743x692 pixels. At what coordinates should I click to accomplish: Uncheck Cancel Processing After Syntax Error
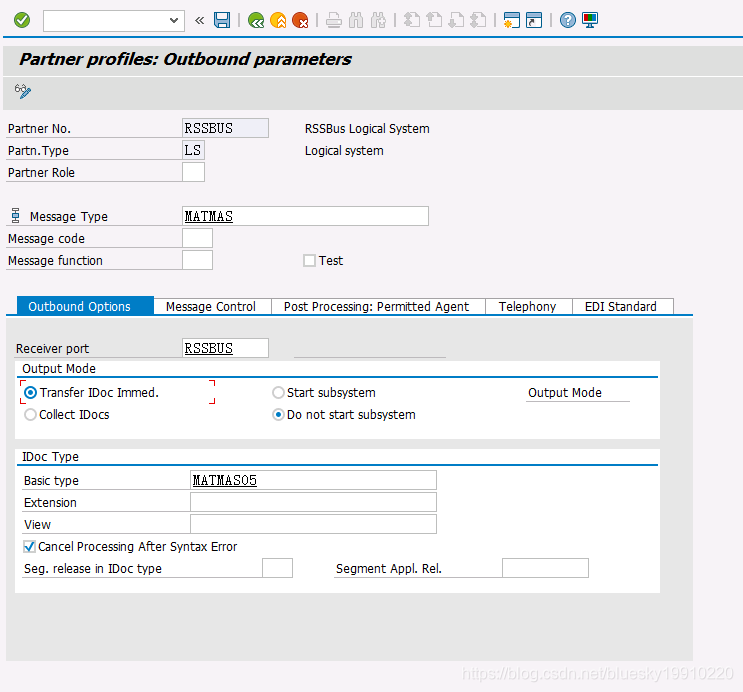[x=29, y=546]
